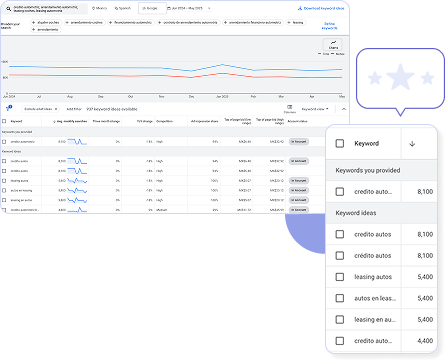This screenshot has height=362, width=446.
Task: Add the 'alquiler coches' suggestion chip
Action: tap(46, 22)
